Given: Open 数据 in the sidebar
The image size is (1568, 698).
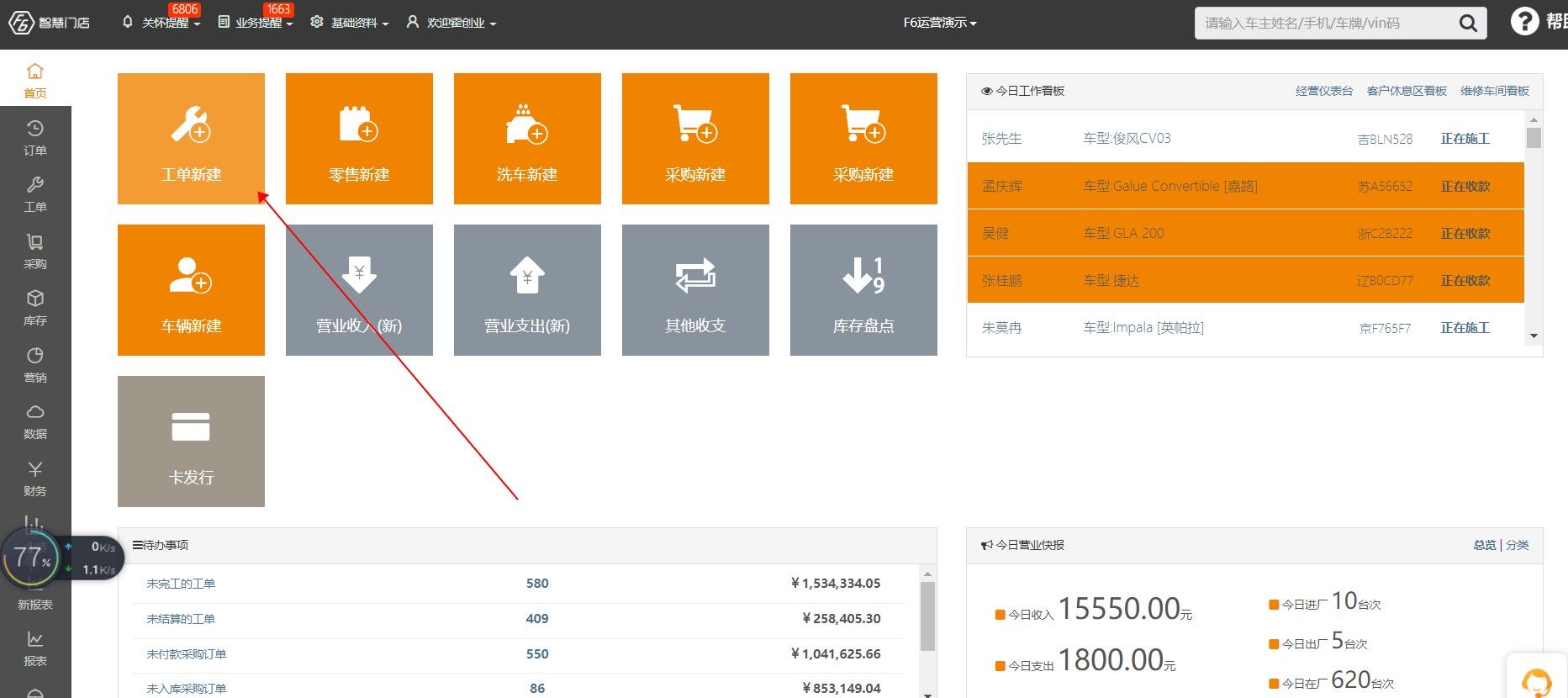Looking at the screenshot, I should [x=35, y=421].
